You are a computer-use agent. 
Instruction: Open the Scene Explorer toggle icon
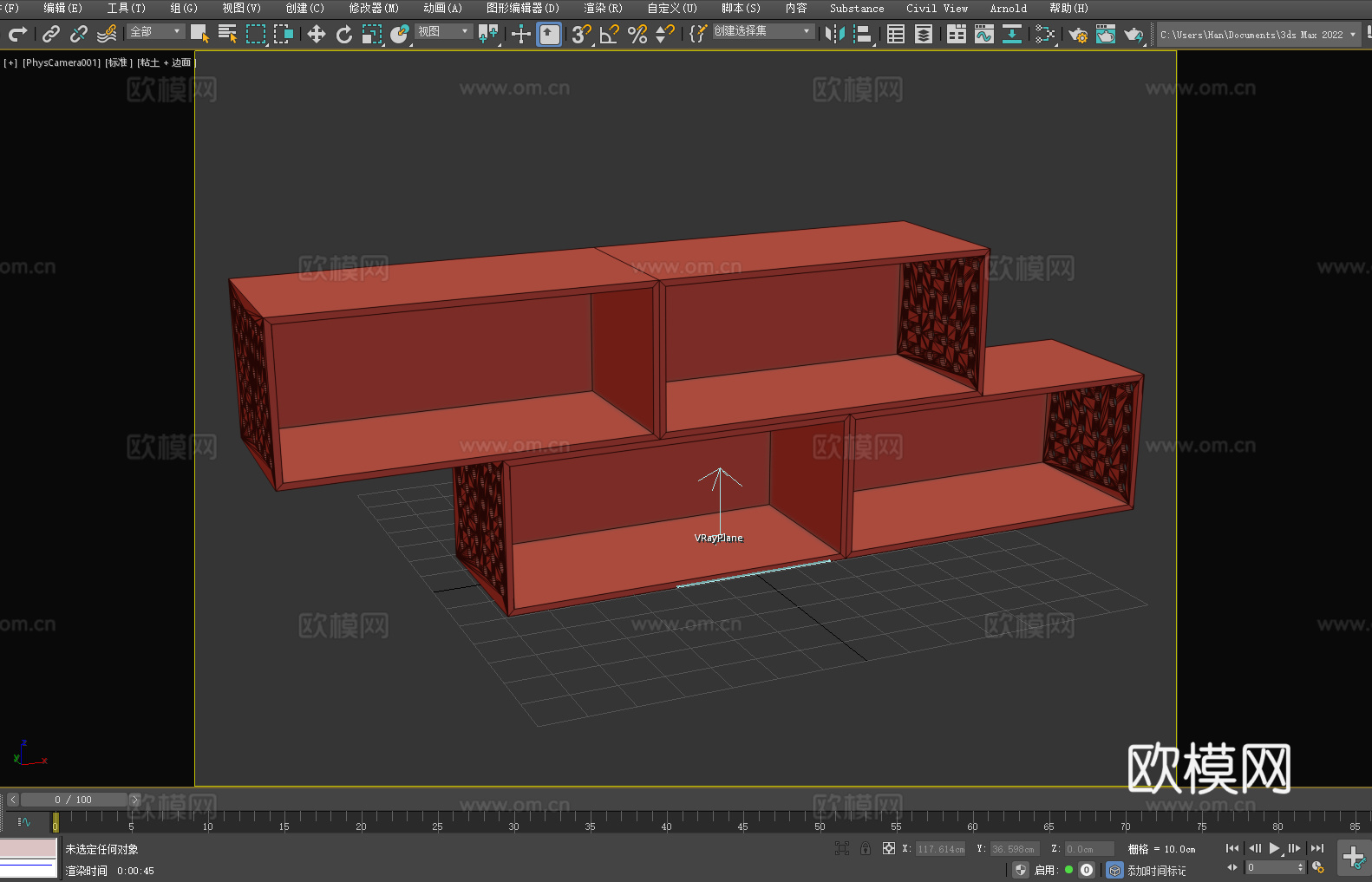tap(896, 34)
